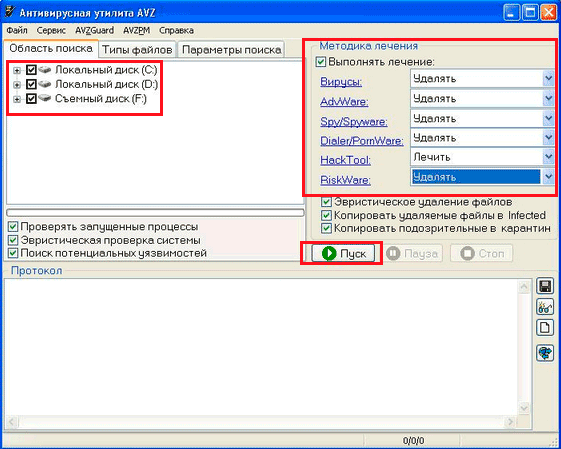Start the scan with the Пуск button
561x449 pixels.
[343, 253]
